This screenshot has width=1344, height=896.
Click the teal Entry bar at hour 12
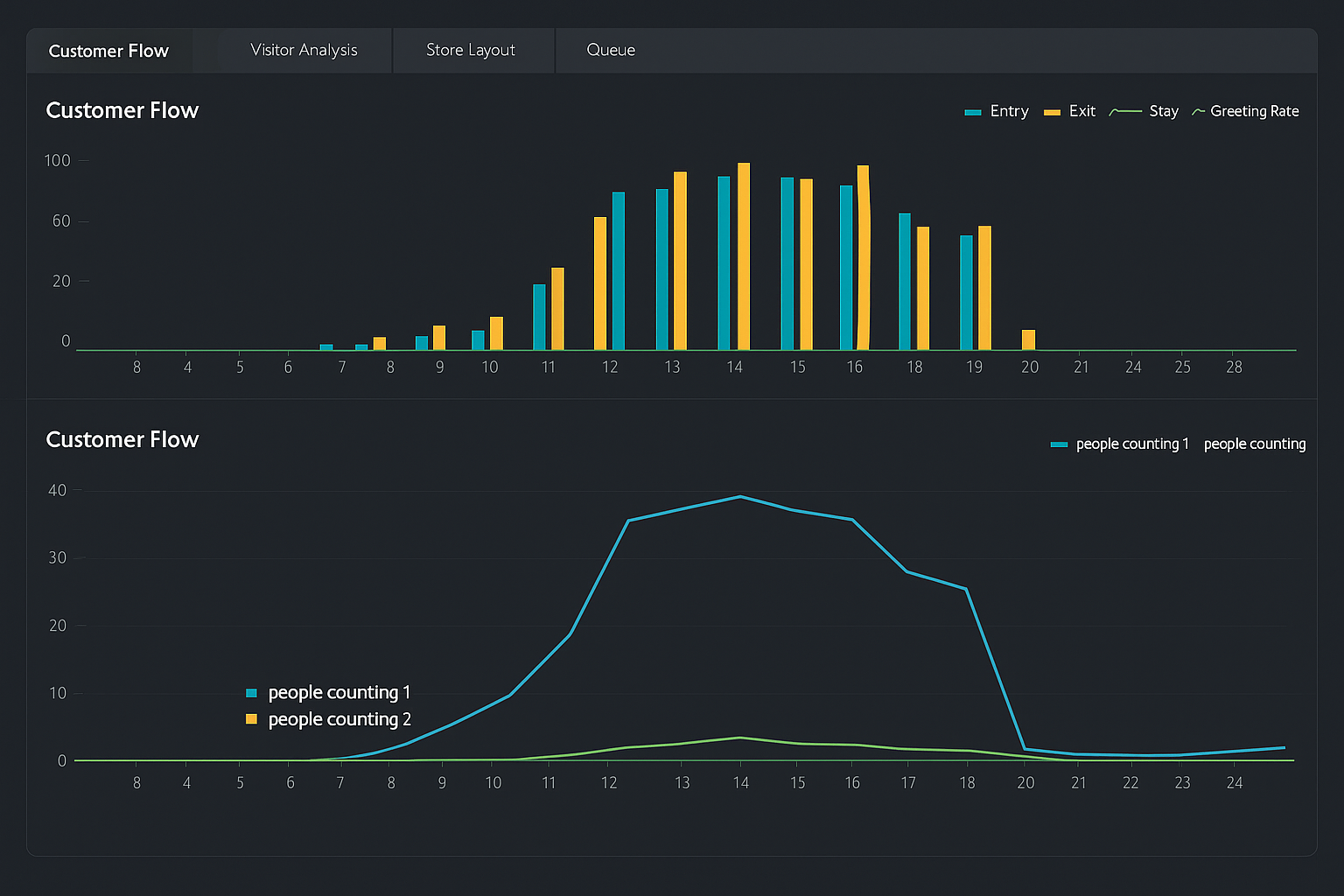619,271
